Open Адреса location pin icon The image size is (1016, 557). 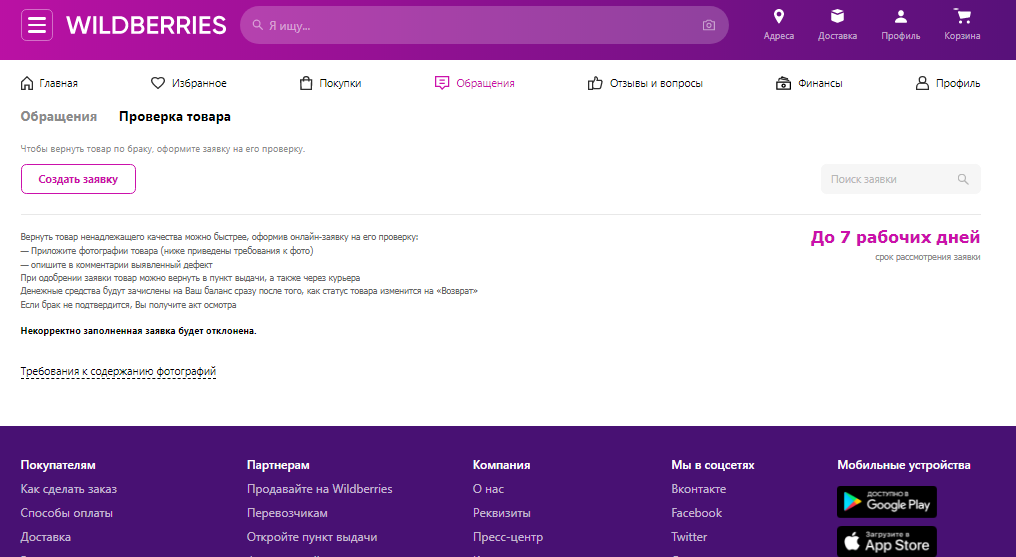coord(778,16)
